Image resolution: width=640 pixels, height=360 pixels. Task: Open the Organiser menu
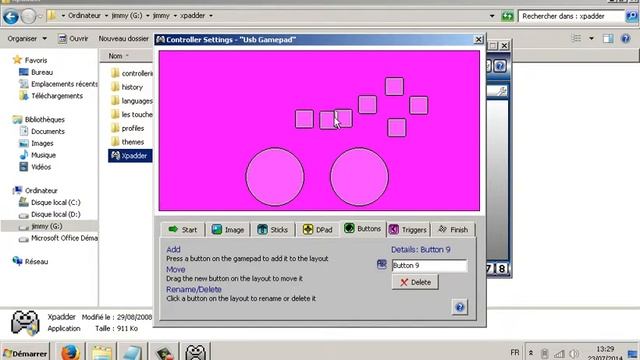click(27, 38)
